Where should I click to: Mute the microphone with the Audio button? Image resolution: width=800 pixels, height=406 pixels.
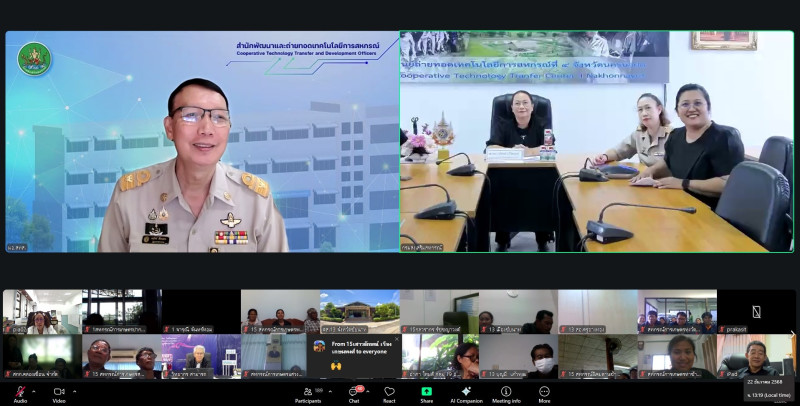coord(20,392)
